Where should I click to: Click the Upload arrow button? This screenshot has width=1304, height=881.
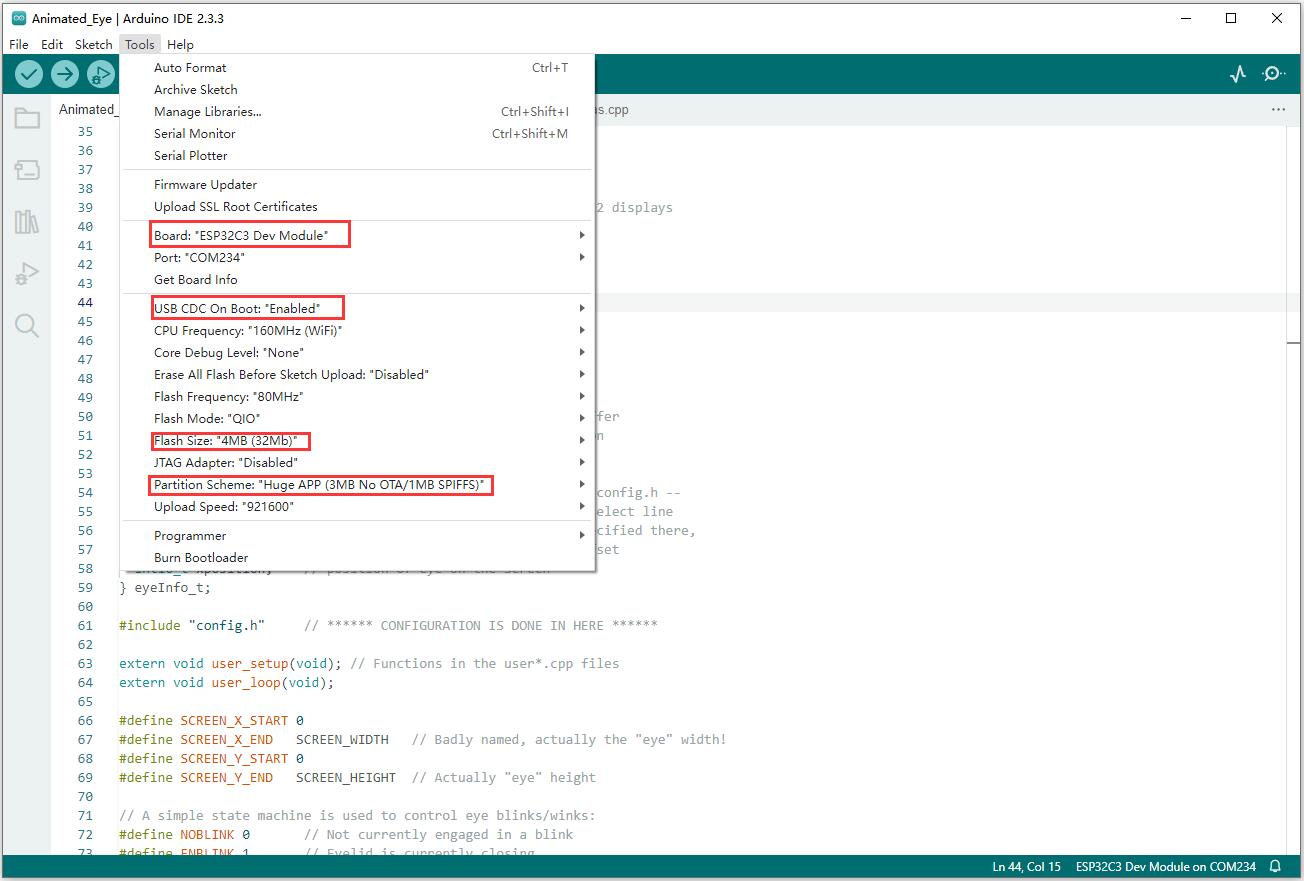65,74
